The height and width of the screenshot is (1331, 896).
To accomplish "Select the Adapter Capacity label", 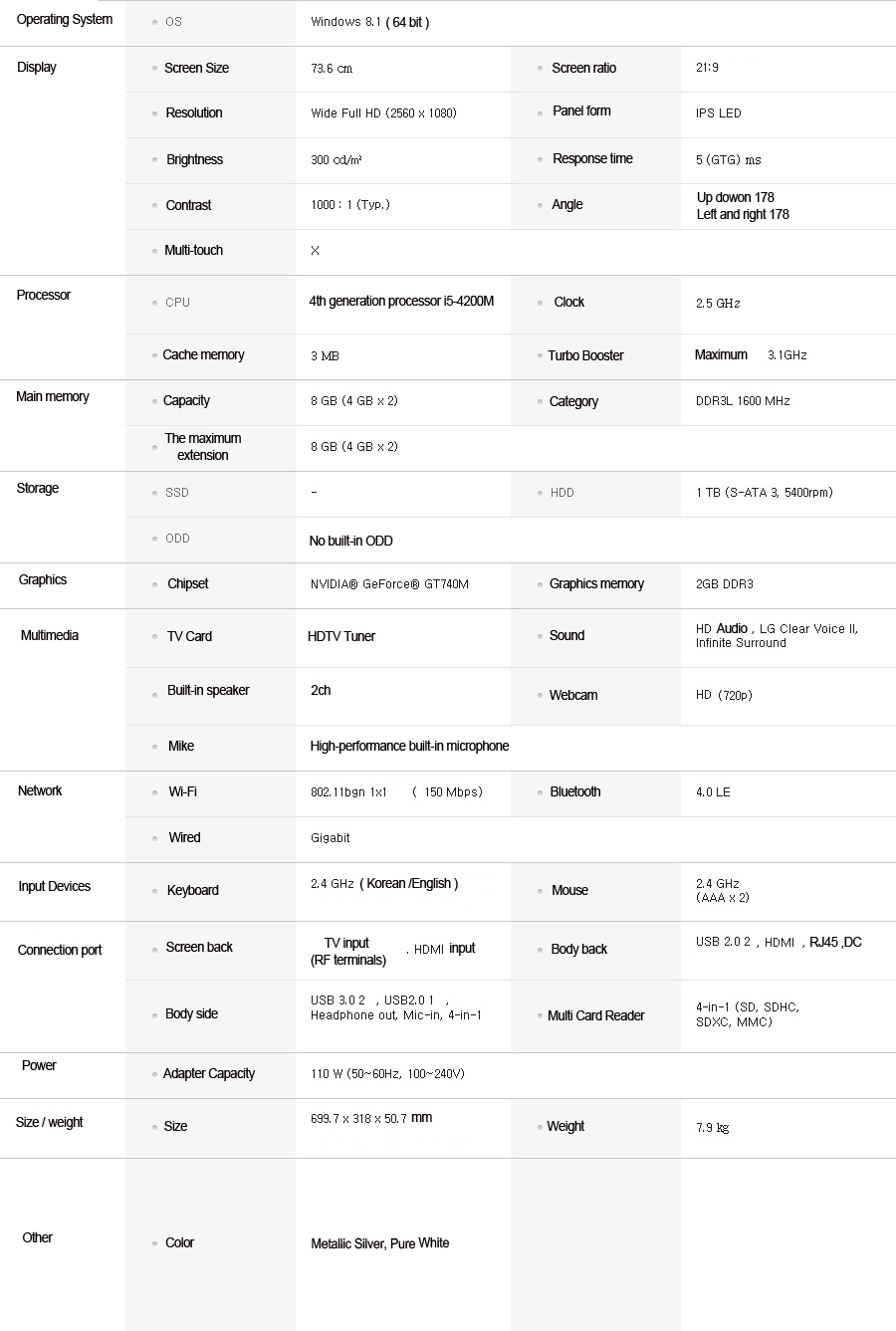I will click(208, 1074).
